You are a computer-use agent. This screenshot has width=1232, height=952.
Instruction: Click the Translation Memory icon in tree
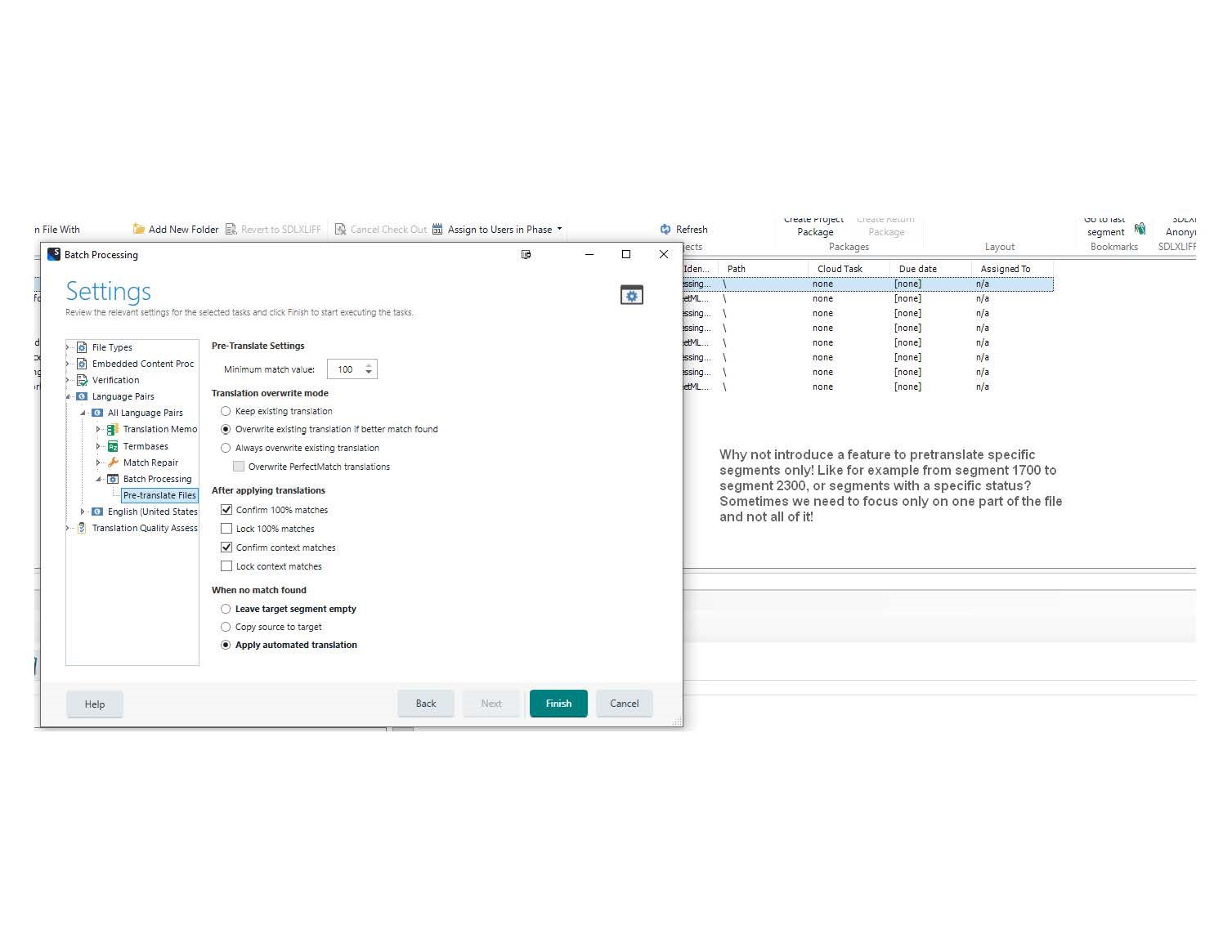(x=113, y=429)
